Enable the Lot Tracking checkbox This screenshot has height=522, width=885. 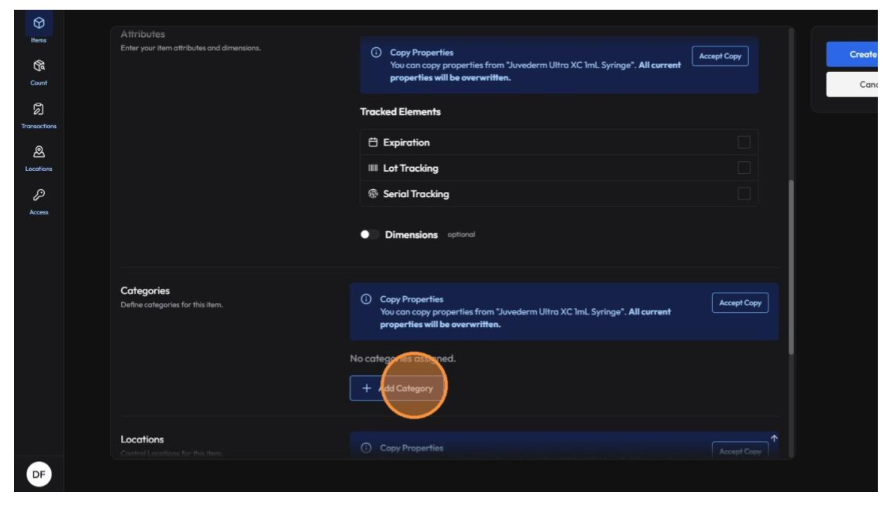(743, 168)
